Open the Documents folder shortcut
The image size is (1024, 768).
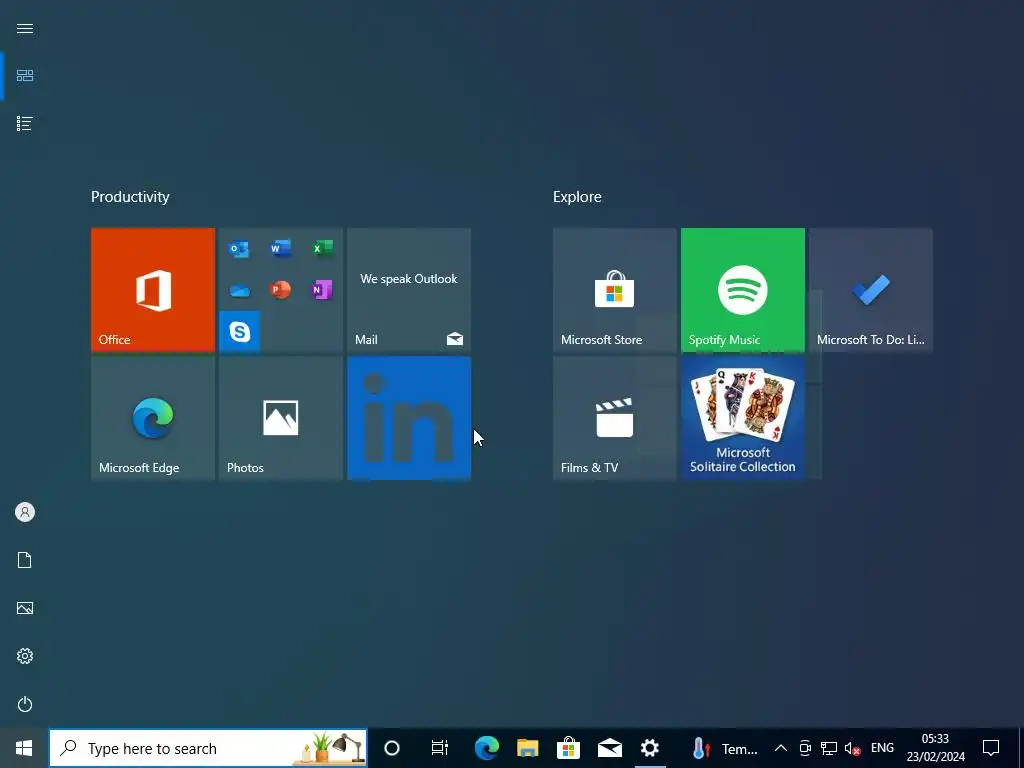coord(25,560)
